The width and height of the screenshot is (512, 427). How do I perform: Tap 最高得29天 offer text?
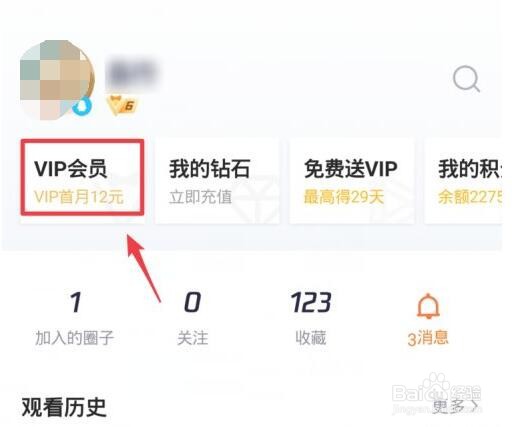(344, 197)
